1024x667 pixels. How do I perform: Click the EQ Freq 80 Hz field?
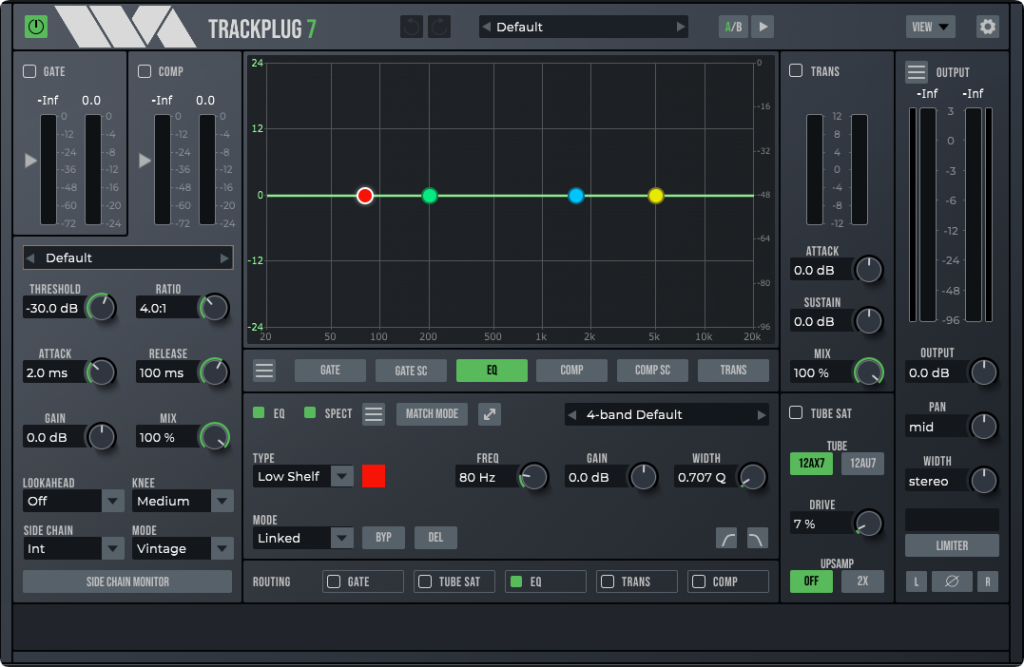487,478
